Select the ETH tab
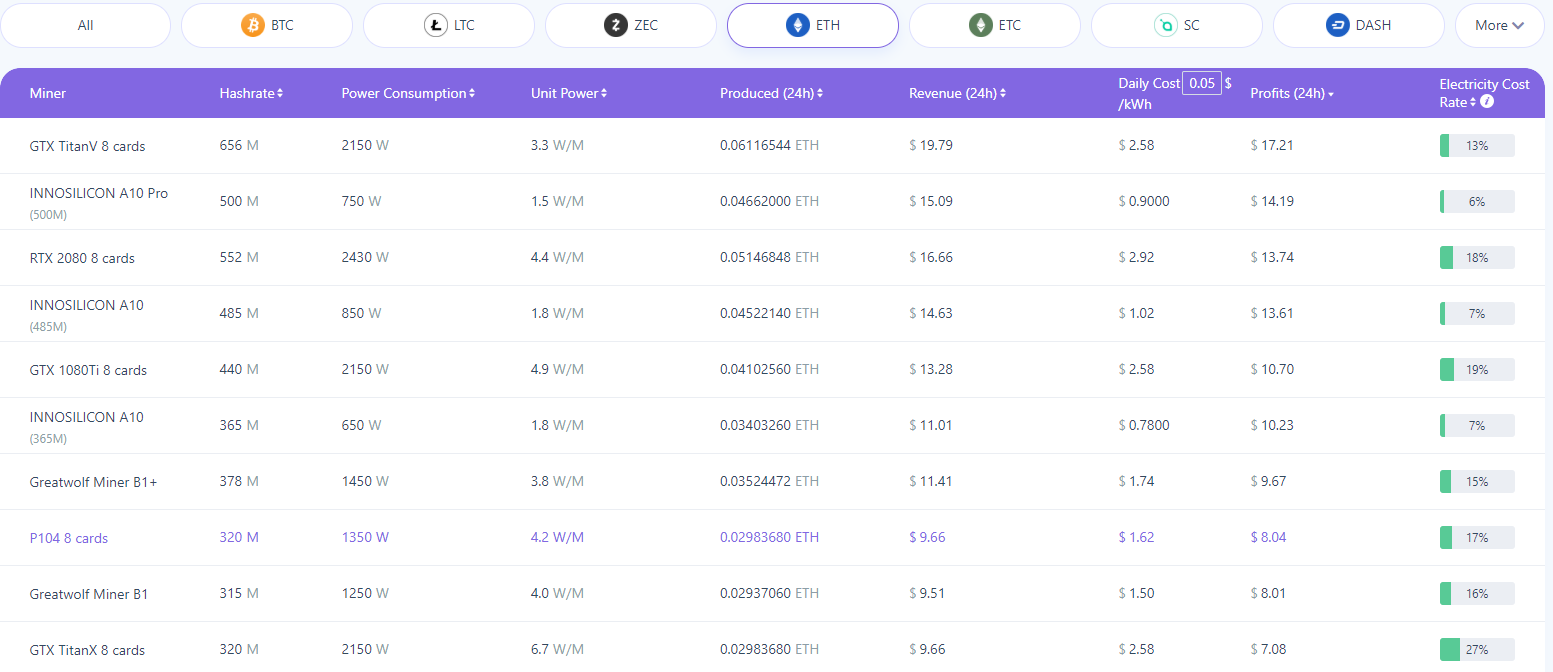This screenshot has height=672, width=1553. (x=812, y=24)
